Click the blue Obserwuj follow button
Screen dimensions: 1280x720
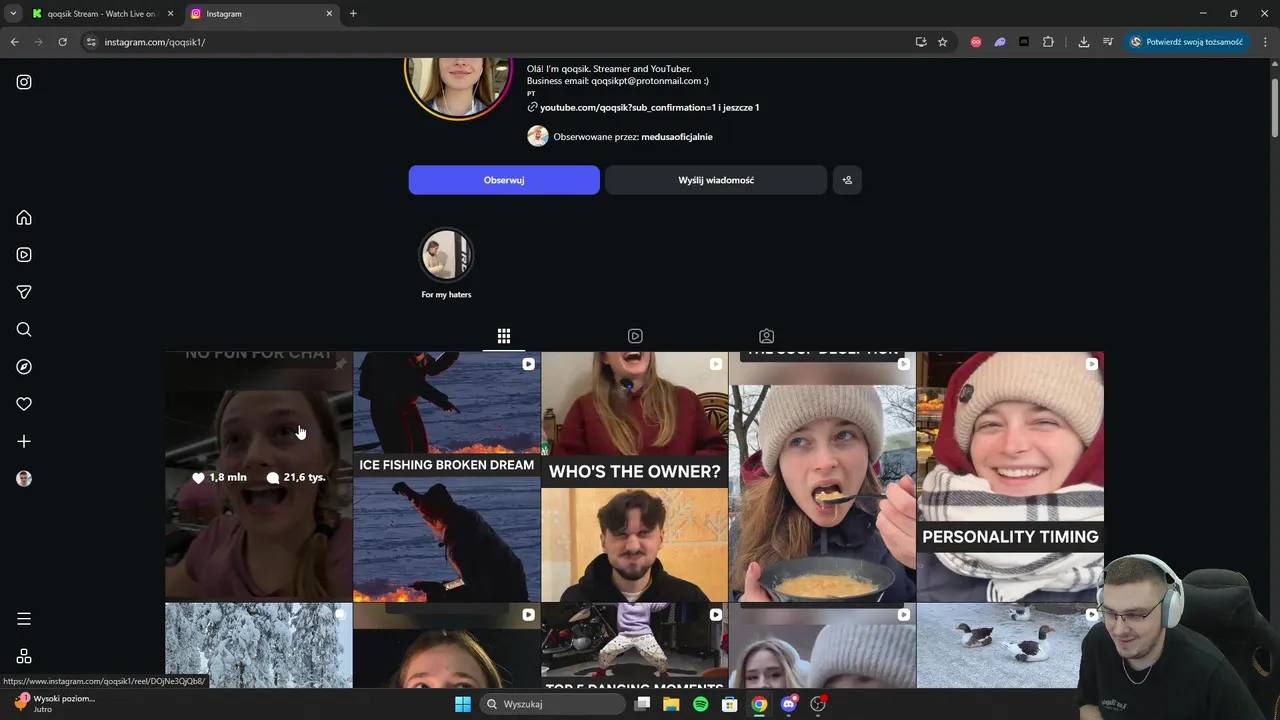[504, 180]
